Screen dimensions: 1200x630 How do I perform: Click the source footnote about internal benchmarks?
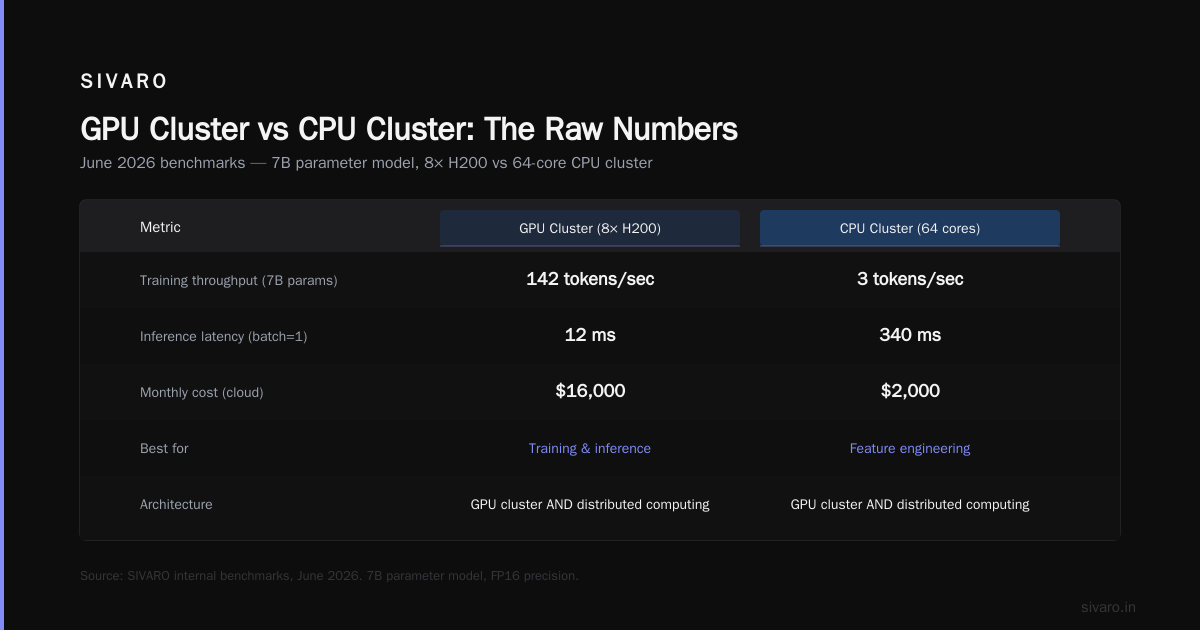click(329, 576)
